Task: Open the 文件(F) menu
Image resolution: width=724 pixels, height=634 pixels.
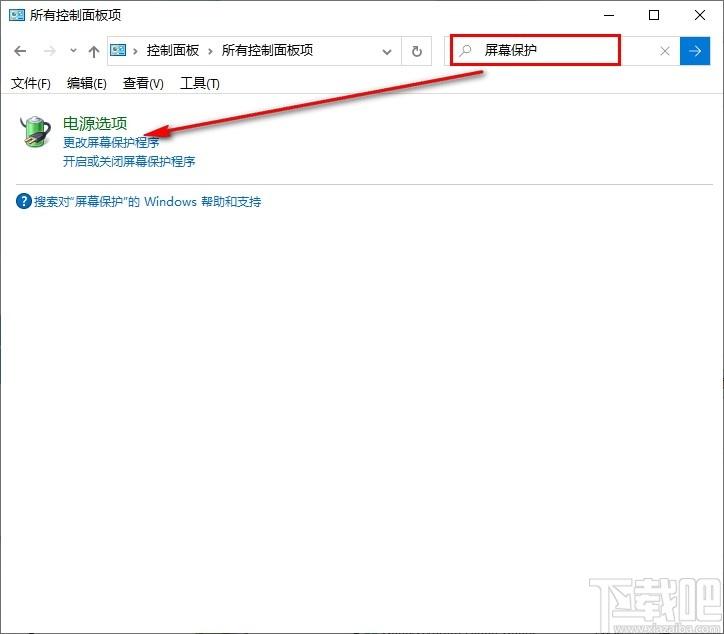Action: (30, 84)
